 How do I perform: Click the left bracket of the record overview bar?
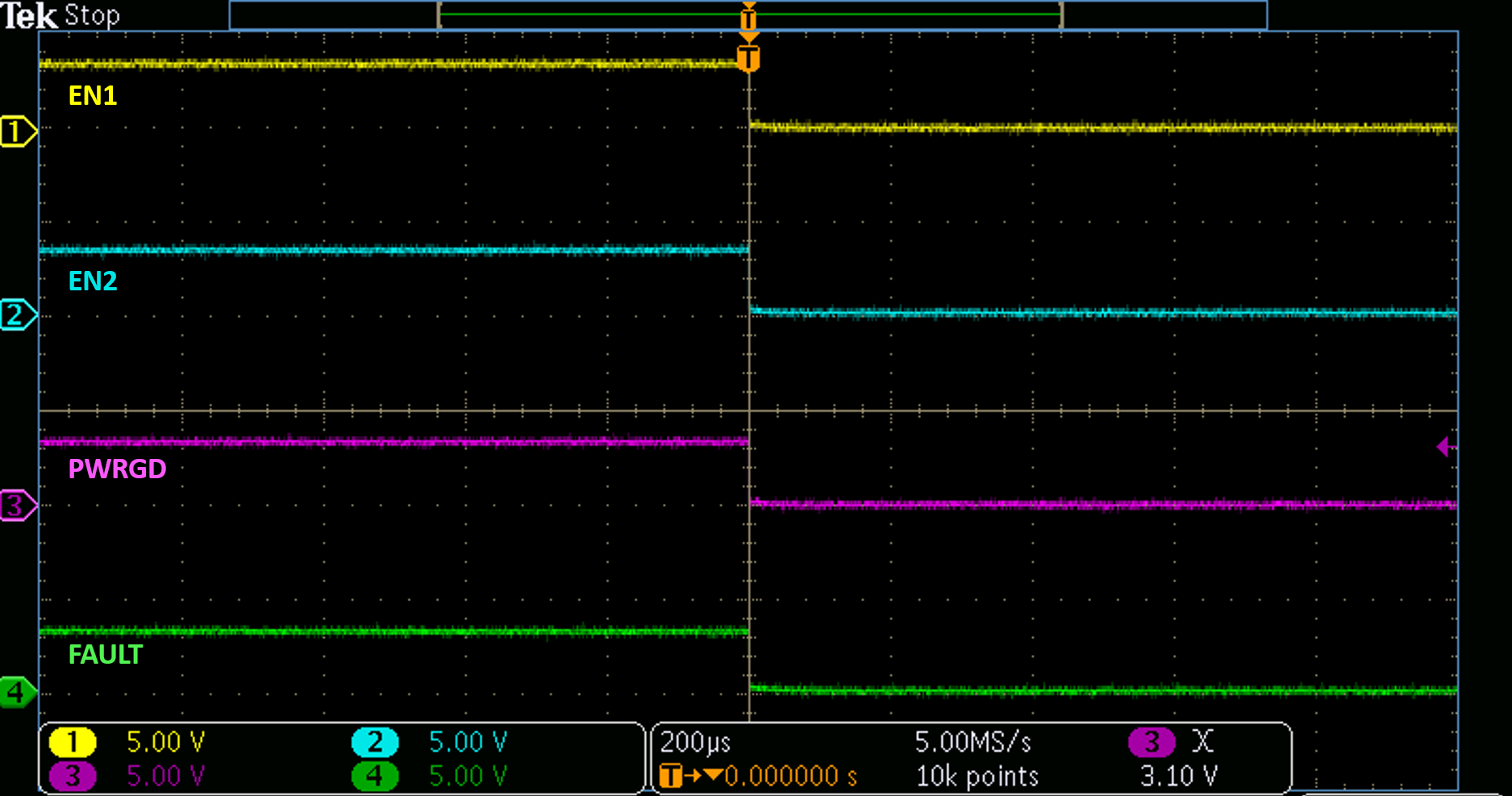click(x=439, y=15)
